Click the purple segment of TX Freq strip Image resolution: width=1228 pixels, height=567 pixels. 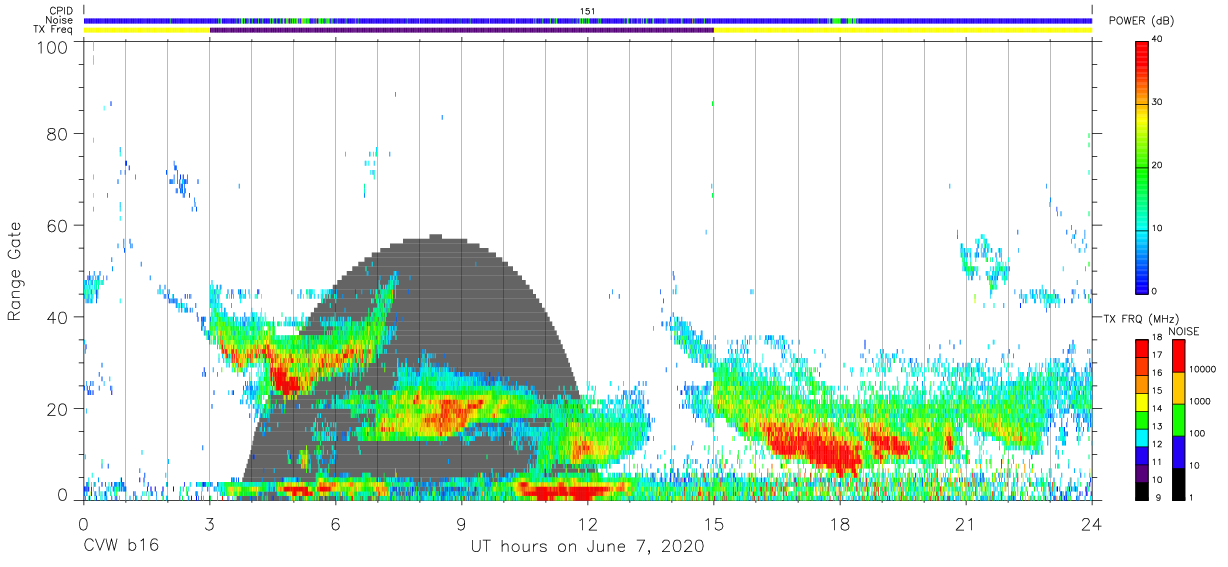pos(462,30)
